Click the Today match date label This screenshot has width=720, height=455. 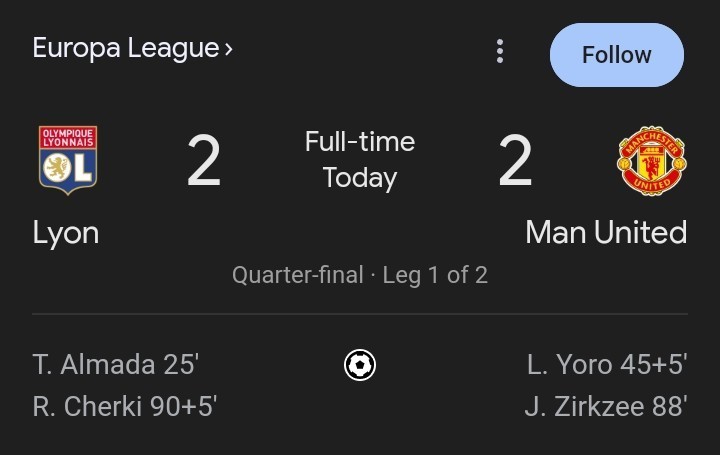click(x=360, y=178)
